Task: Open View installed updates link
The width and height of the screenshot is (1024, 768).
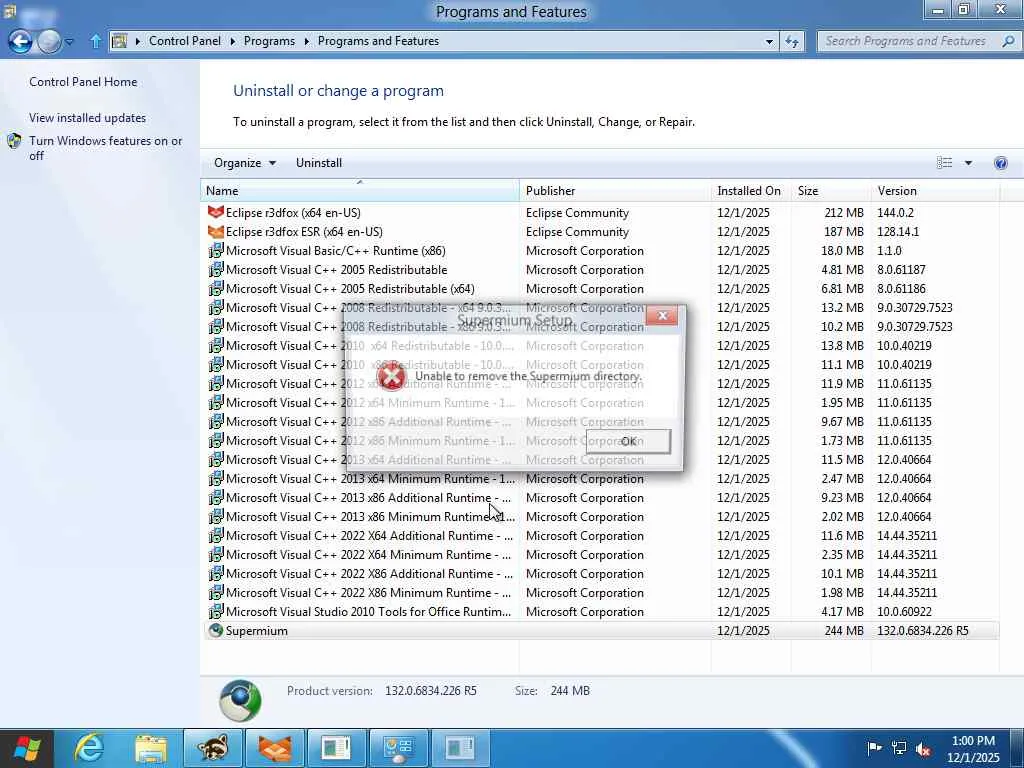Action: pyautogui.click(x=88, y=118)
